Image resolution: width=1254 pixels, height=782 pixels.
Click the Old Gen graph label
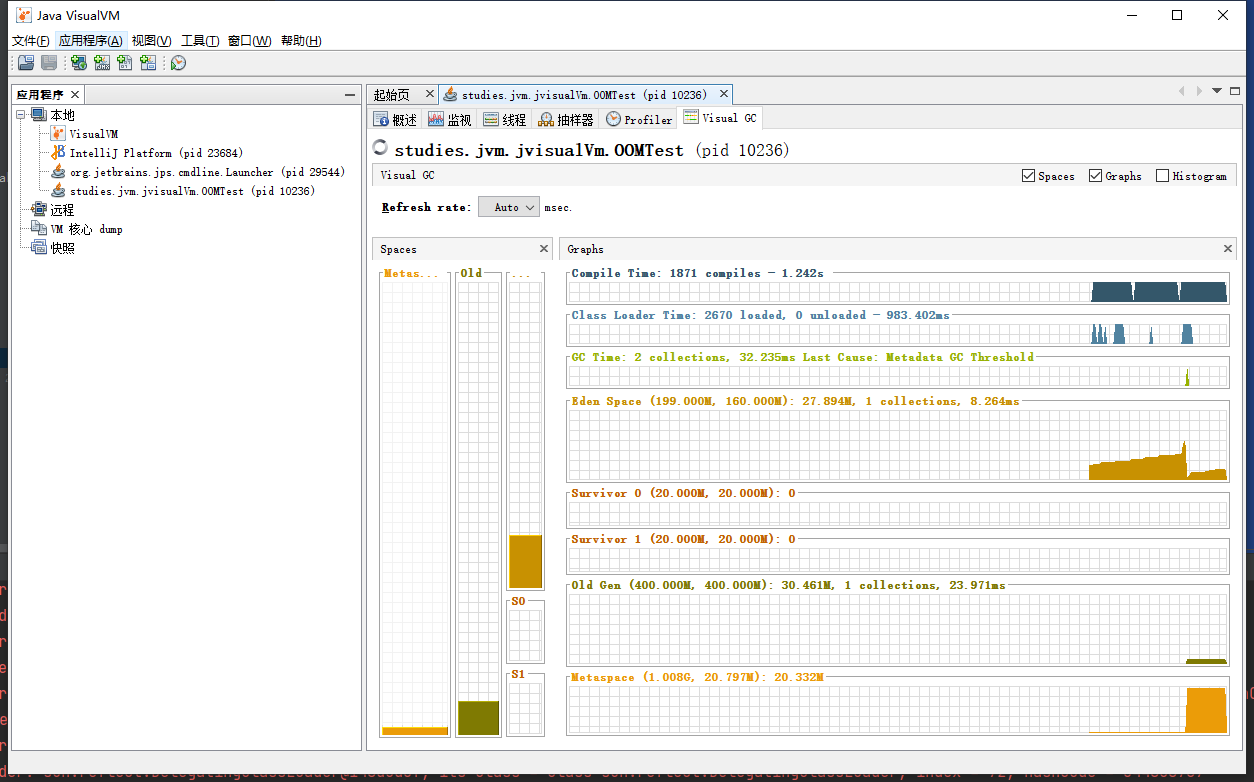[x=788, y=585]
